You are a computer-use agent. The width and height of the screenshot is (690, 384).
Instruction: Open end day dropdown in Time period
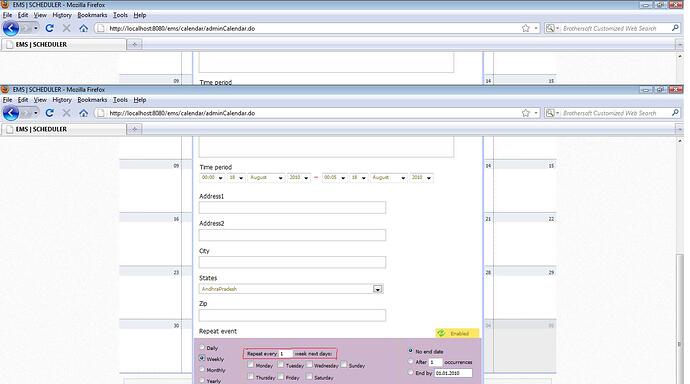(x=359, y=177)
